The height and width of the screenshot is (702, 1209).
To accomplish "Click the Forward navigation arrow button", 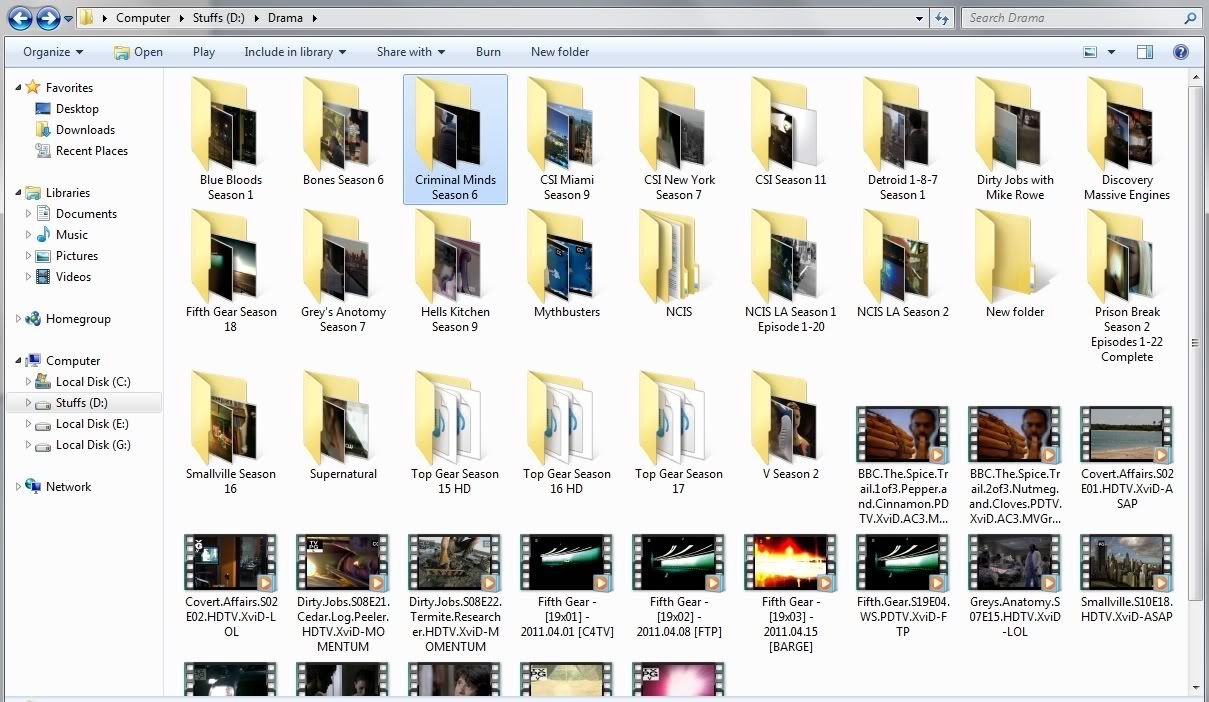I will (47, 18).
